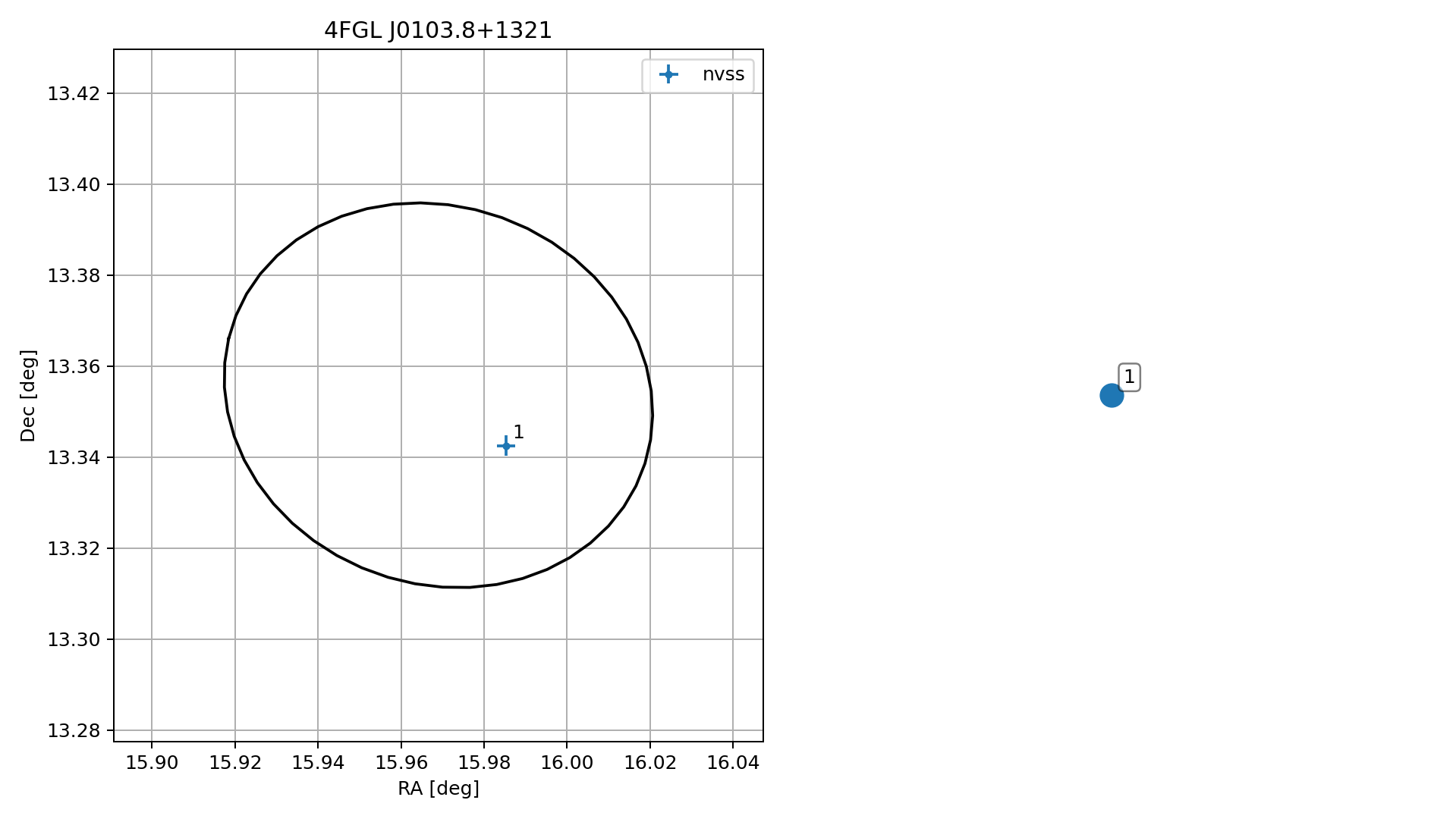Click the 13.30 tick on the Dec axis
The width and height of the screenshot is (1456, 819).
click(74, 640)
